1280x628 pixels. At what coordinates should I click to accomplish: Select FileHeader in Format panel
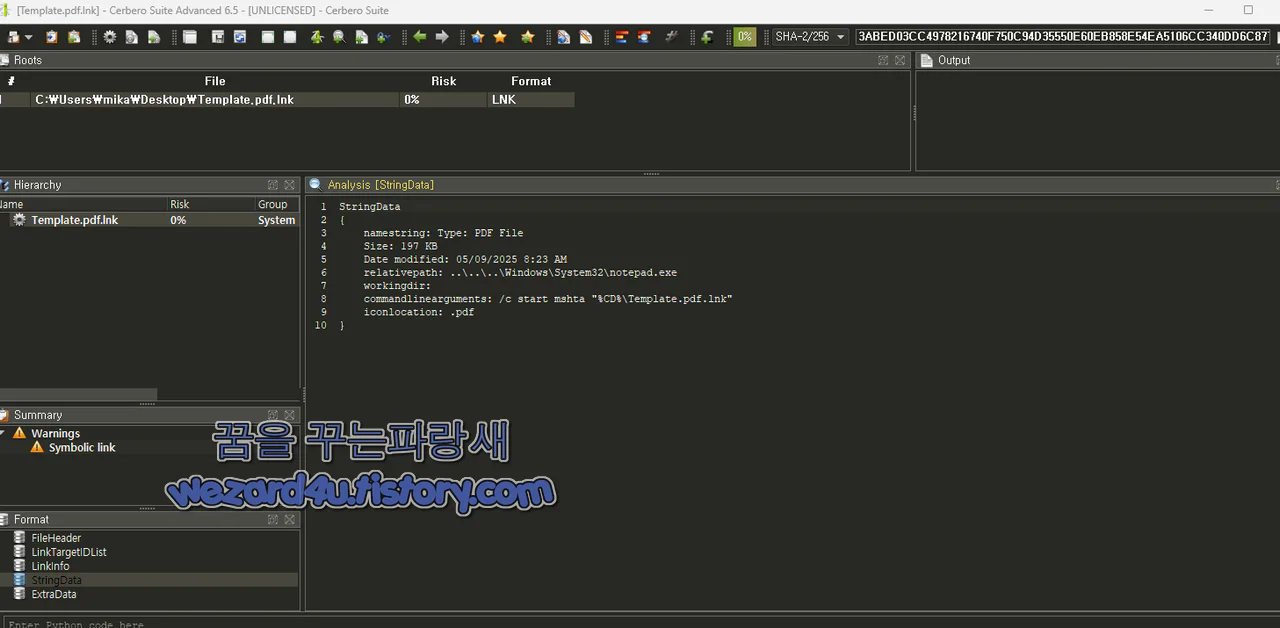(56, 538)
